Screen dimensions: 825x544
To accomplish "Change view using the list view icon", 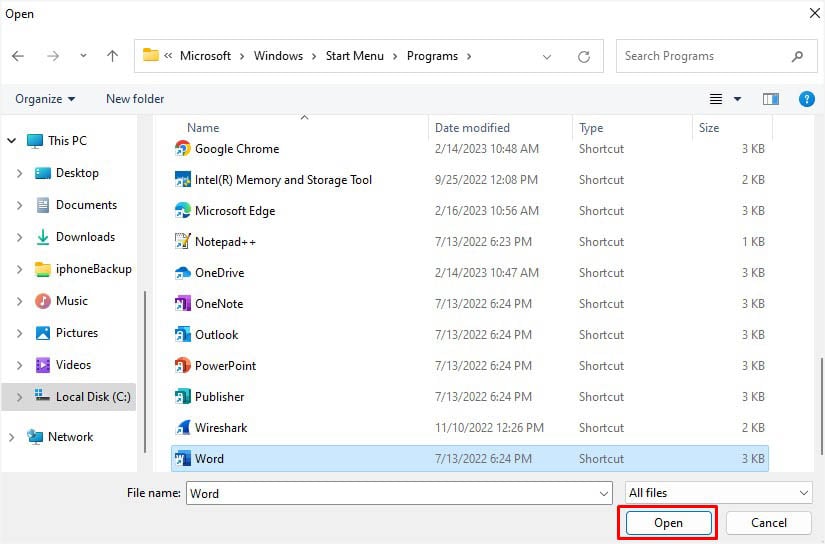I will (x=716, y=99).
